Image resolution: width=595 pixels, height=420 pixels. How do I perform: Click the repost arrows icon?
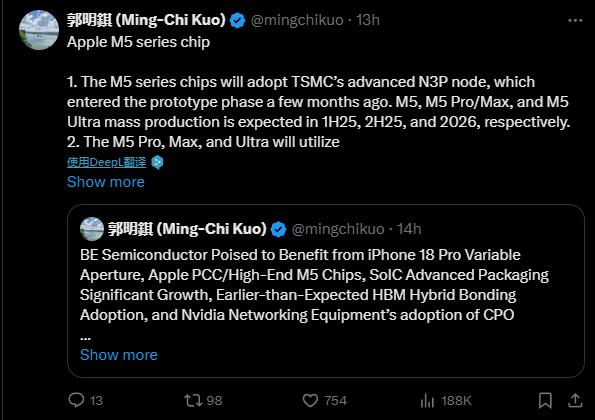[x=193, y=400]
